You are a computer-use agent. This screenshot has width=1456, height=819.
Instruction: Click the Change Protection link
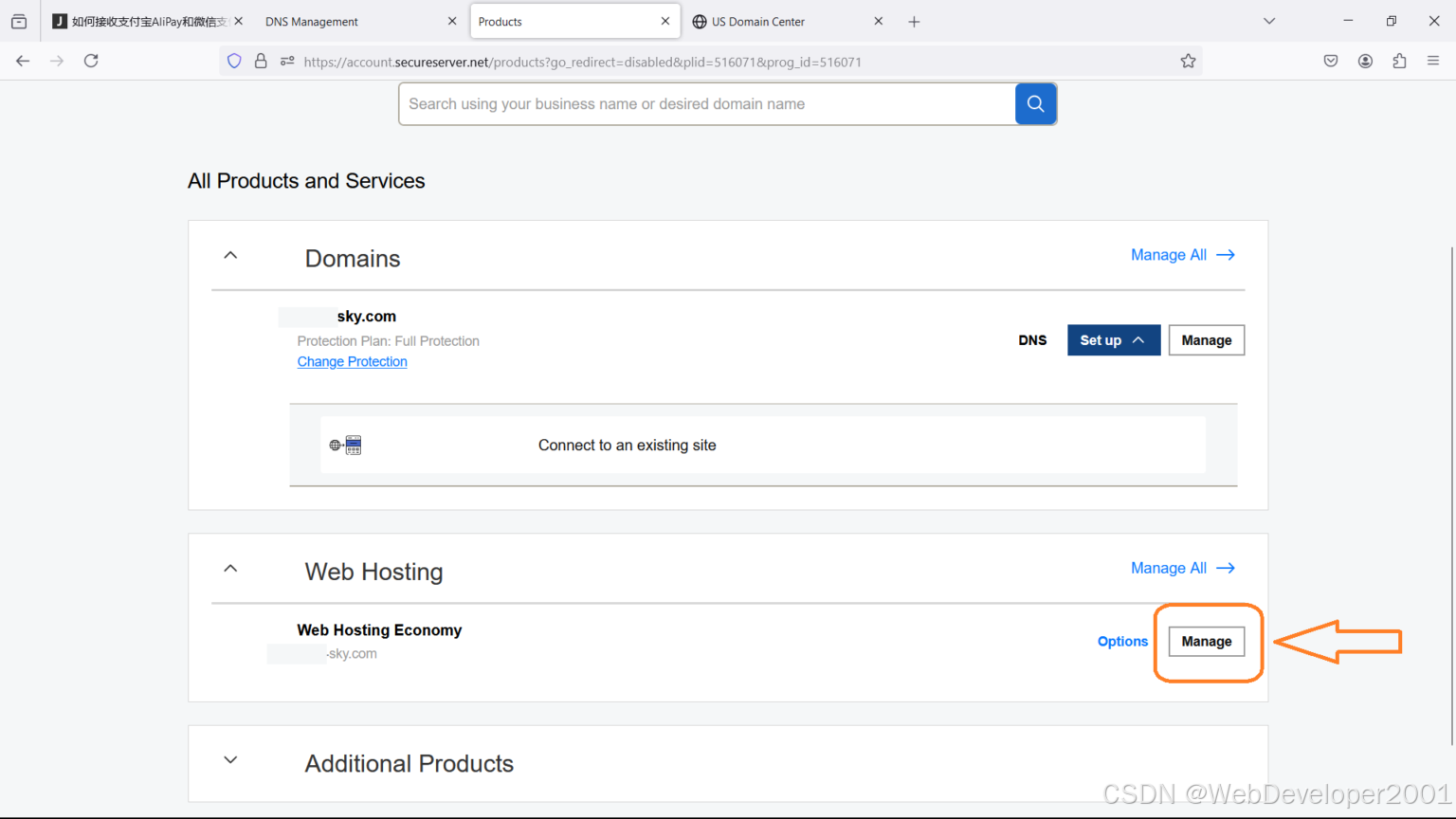pyautogui.click(x=352, y=362)
